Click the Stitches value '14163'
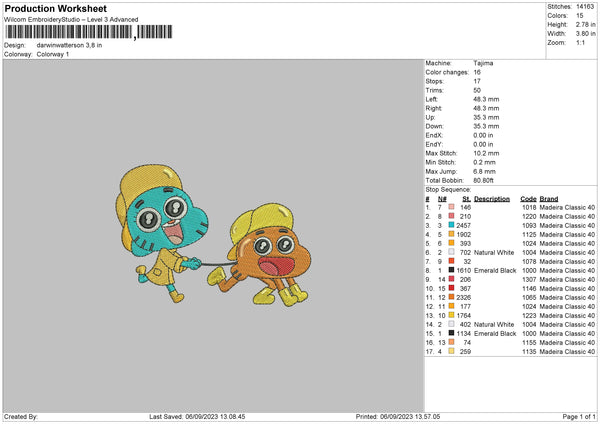This screenshot has height=424, width=600. coord(585,7)
